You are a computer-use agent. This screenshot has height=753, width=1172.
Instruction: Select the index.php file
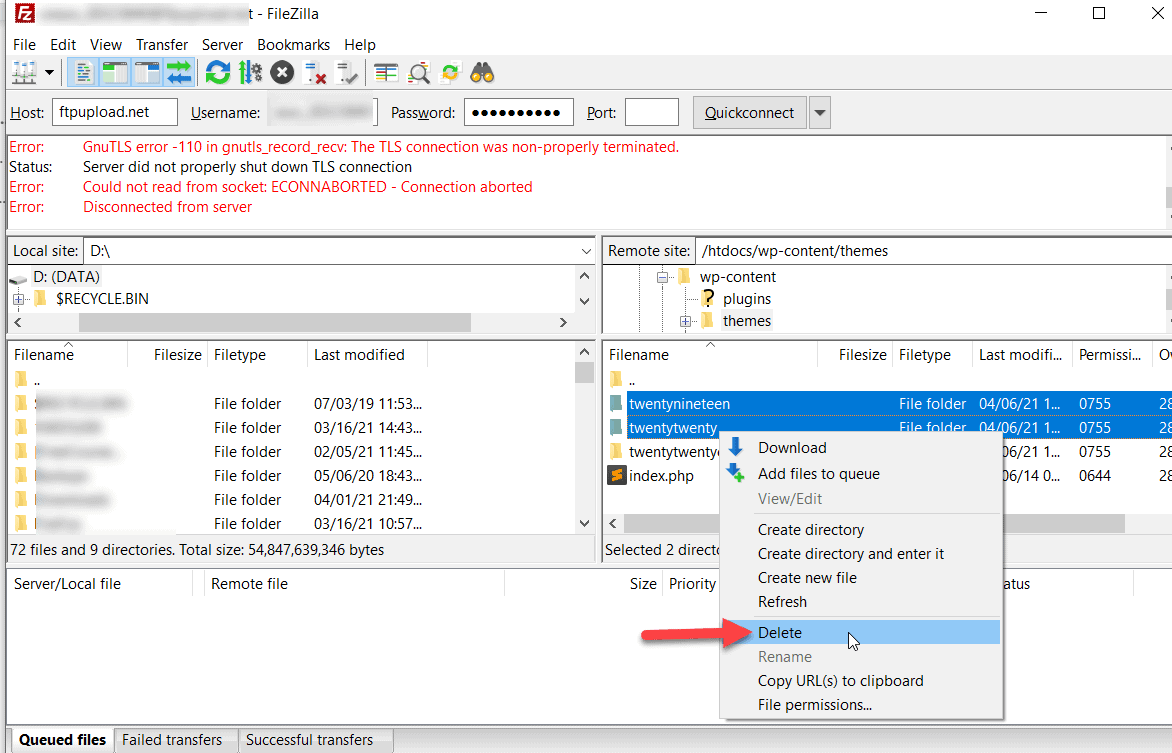pyautogui.click(x=661, y=476)
